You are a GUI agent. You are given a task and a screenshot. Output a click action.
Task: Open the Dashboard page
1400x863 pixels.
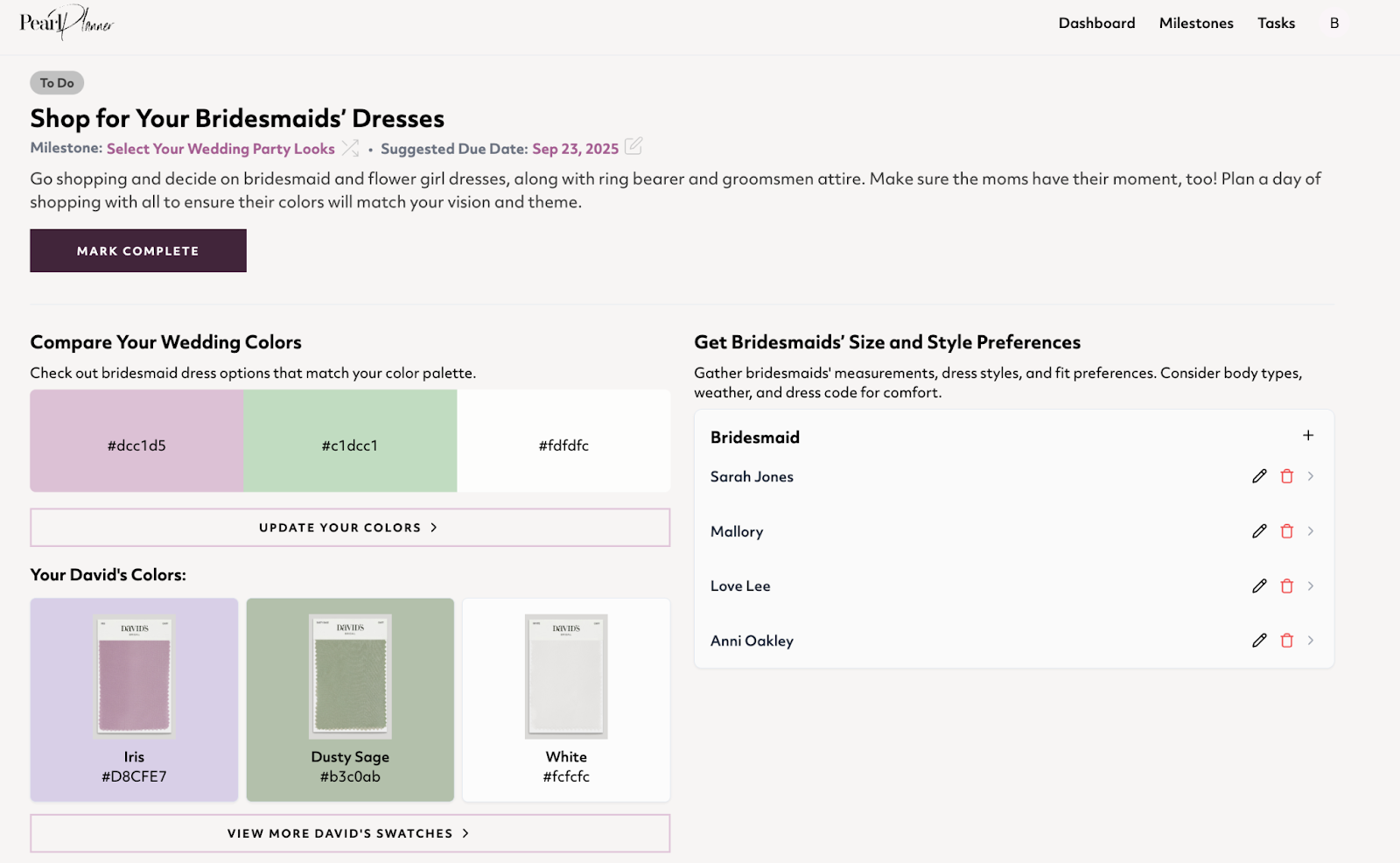(x=1096, y=24)
